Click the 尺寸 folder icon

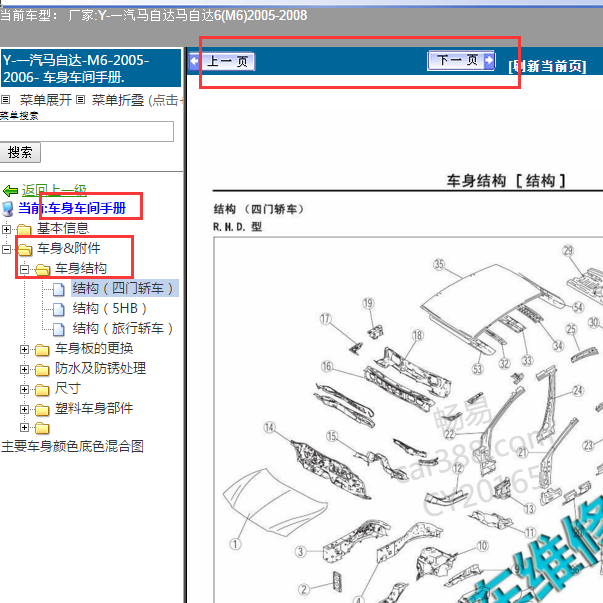[x=42, y=390]
